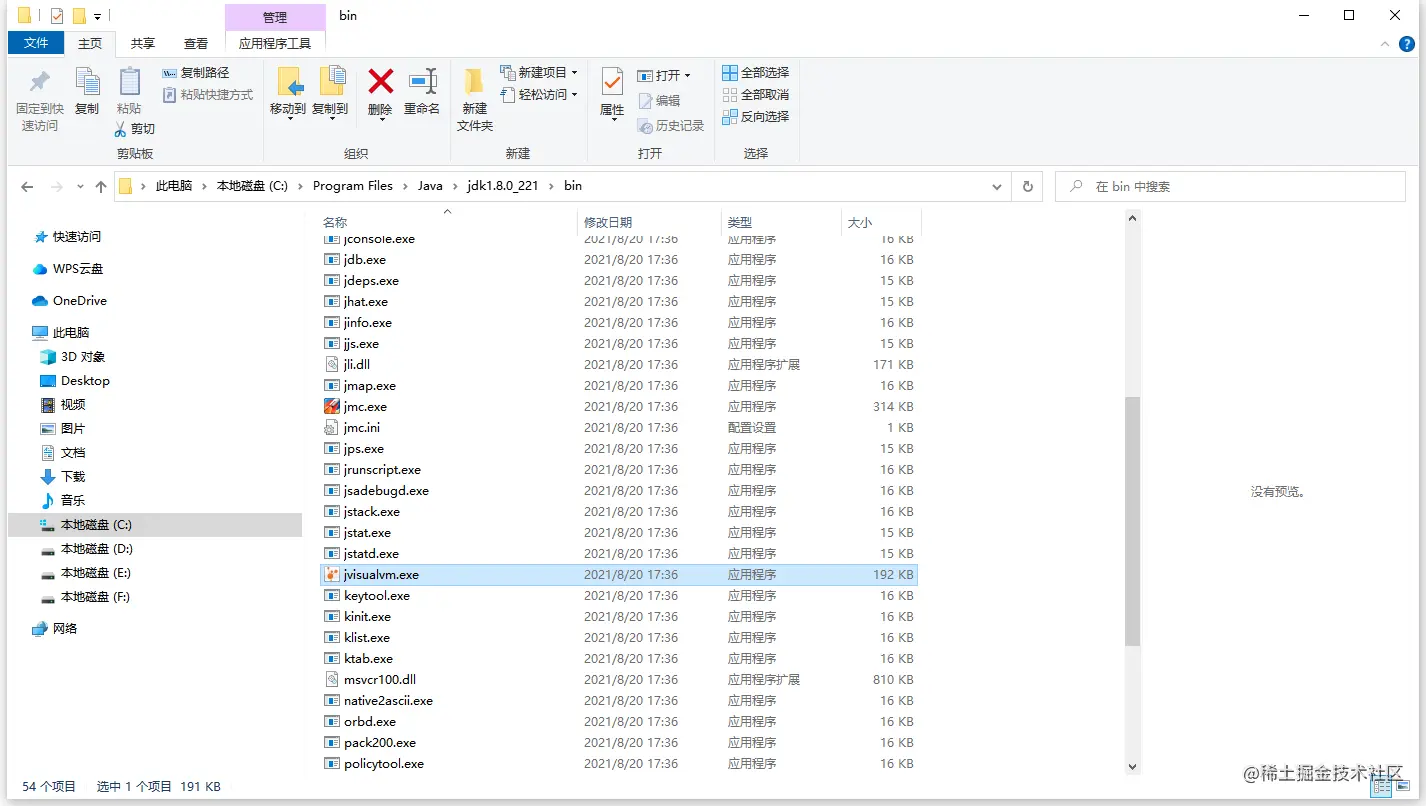
Task: Open the File (文件) tab
Action: coord(36,43)
